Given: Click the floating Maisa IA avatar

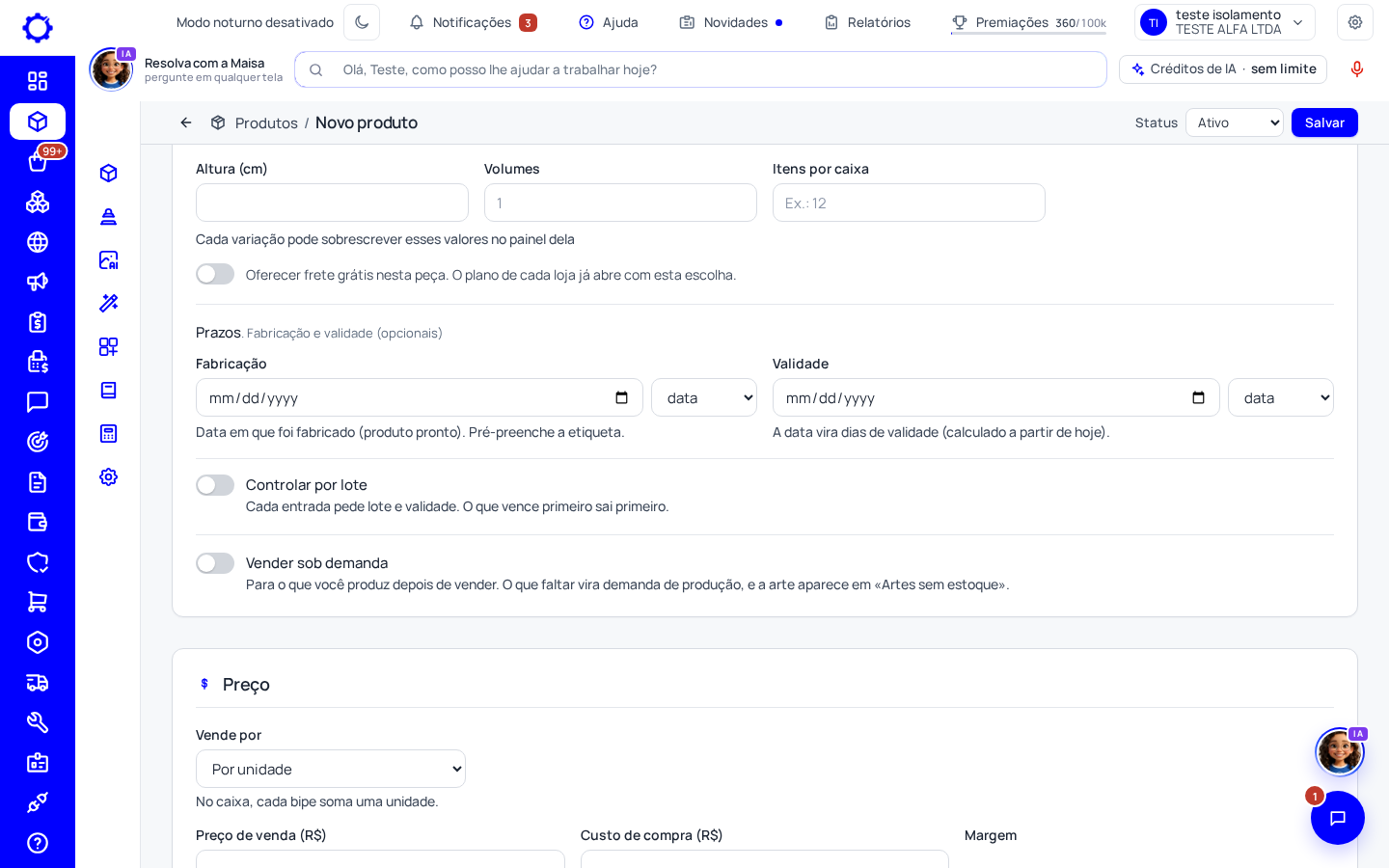Looking at the screenshot, I should [1340, 751].
